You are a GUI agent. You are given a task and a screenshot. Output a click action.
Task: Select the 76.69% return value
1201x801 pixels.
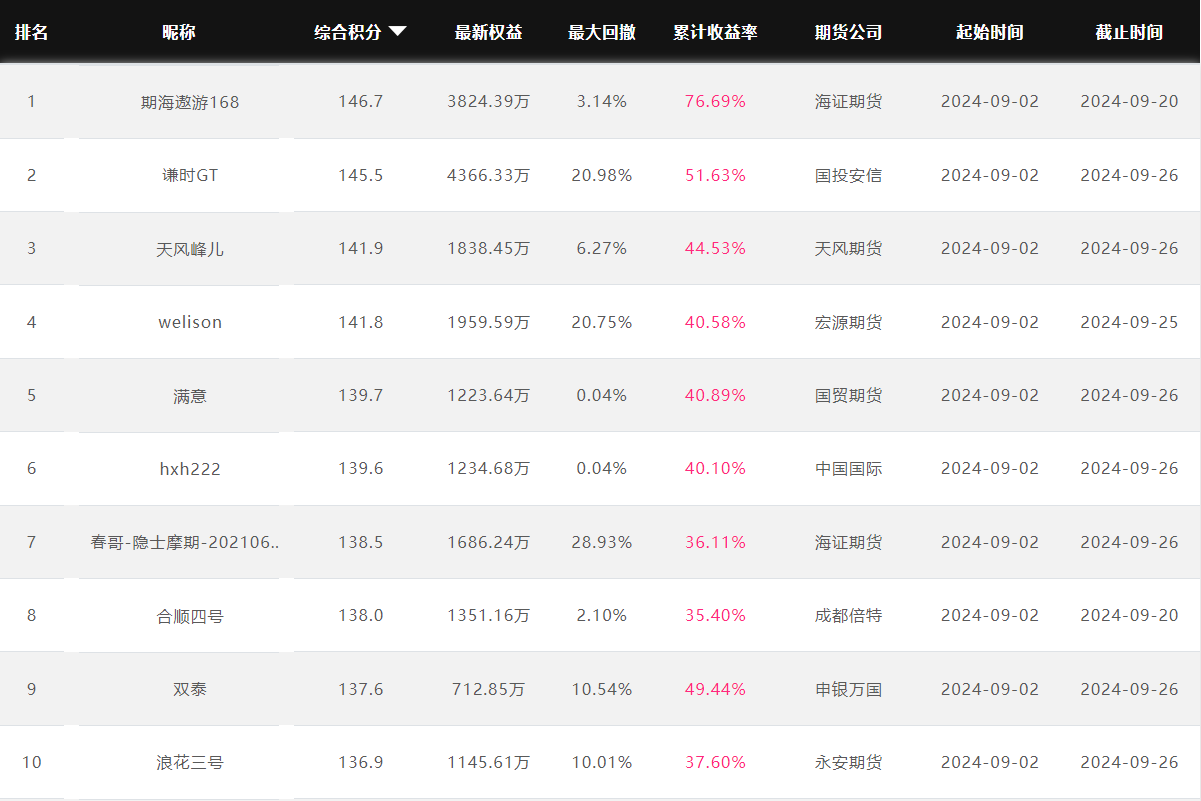pos(715,102)
